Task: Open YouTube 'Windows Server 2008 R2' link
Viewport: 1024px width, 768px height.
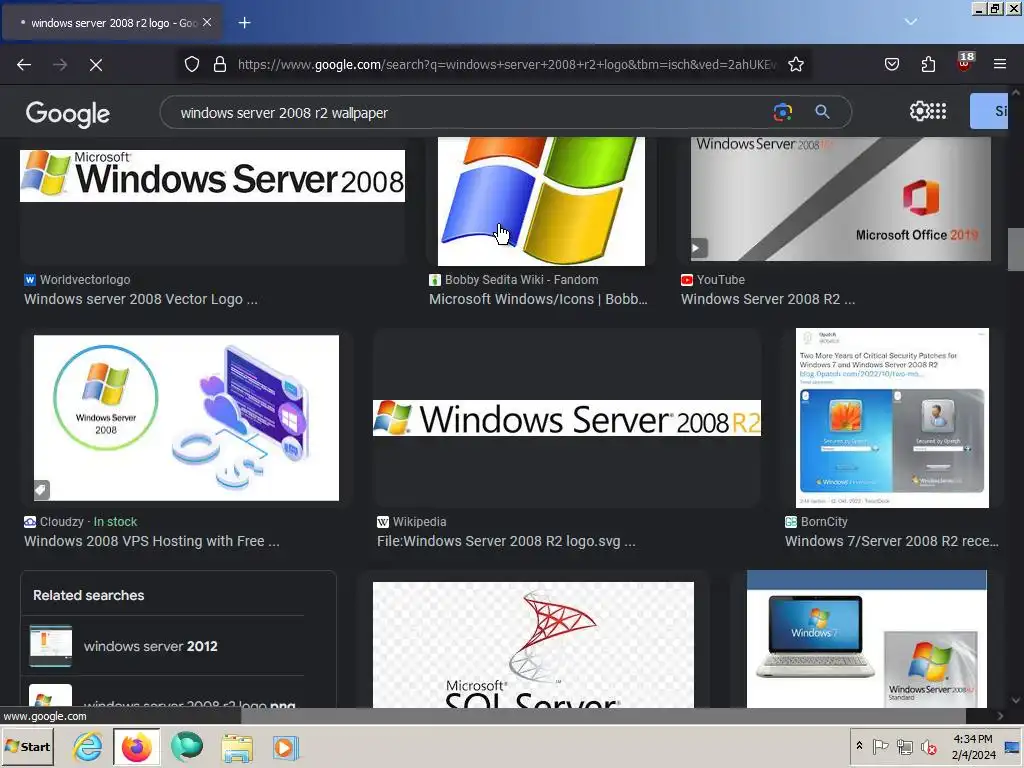Action: tap(768, 299)
